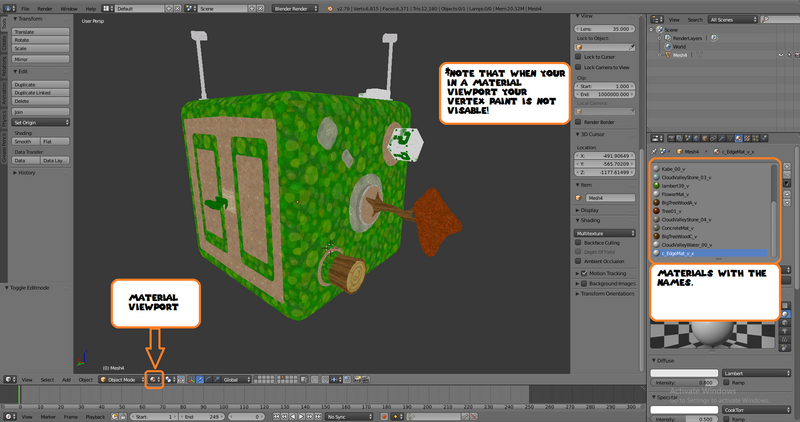Expand the History panel
This screenshot has height=422, width=800.
coord(27,173)
